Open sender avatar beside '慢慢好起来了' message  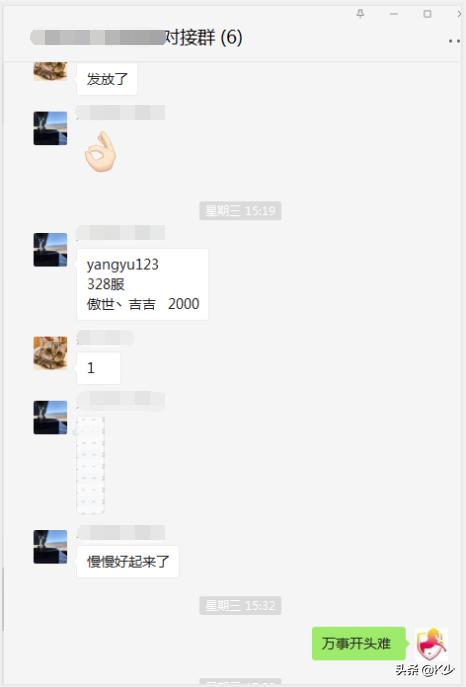pyautogui.click(x=50, y=547)
